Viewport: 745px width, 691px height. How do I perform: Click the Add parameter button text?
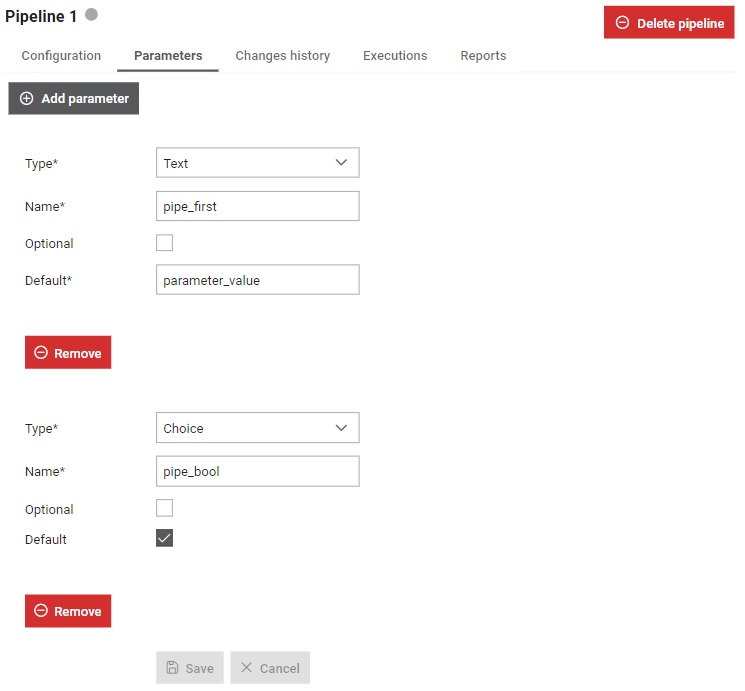point(85,98)
